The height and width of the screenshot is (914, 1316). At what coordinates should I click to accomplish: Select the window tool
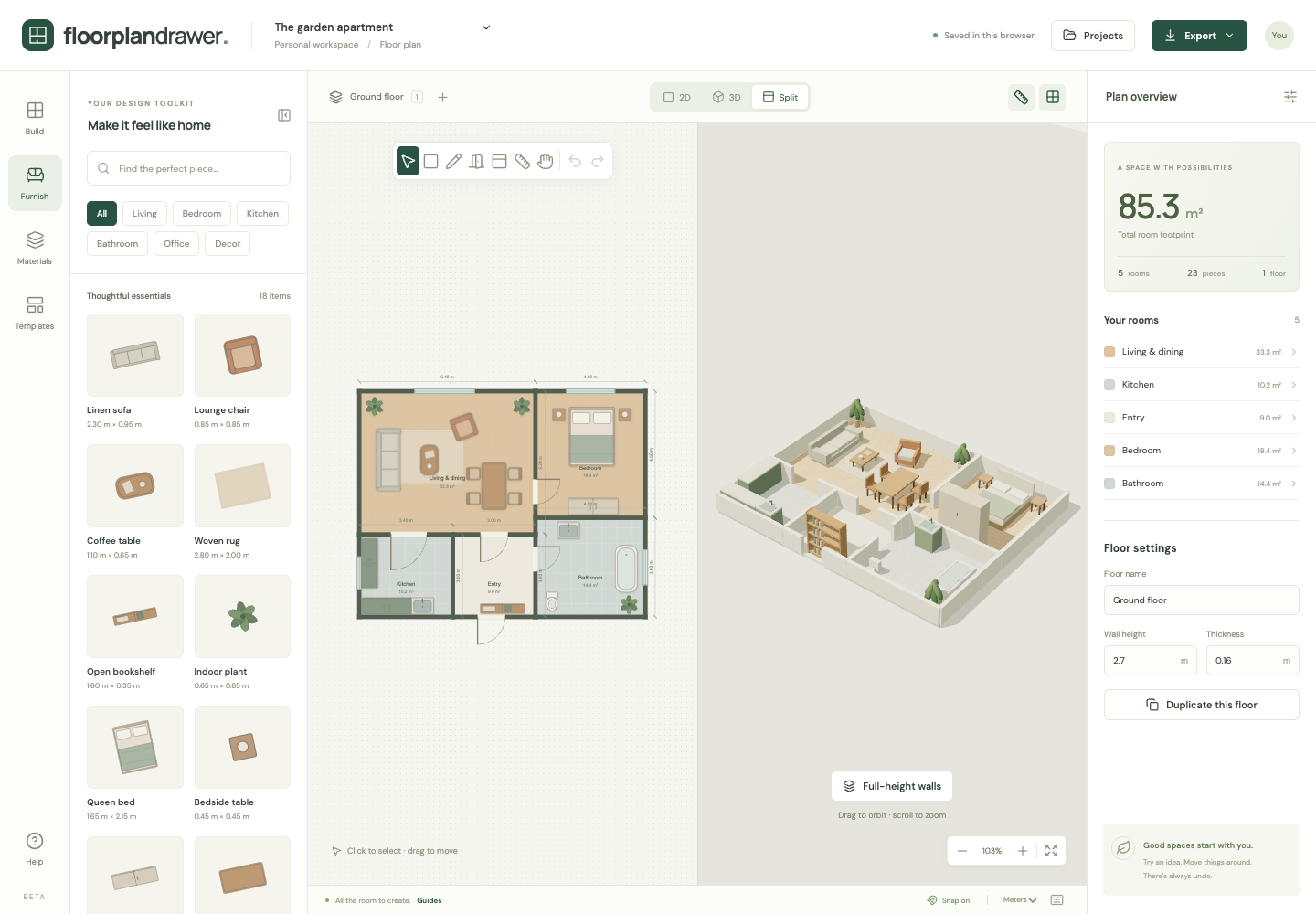[499, 162]
